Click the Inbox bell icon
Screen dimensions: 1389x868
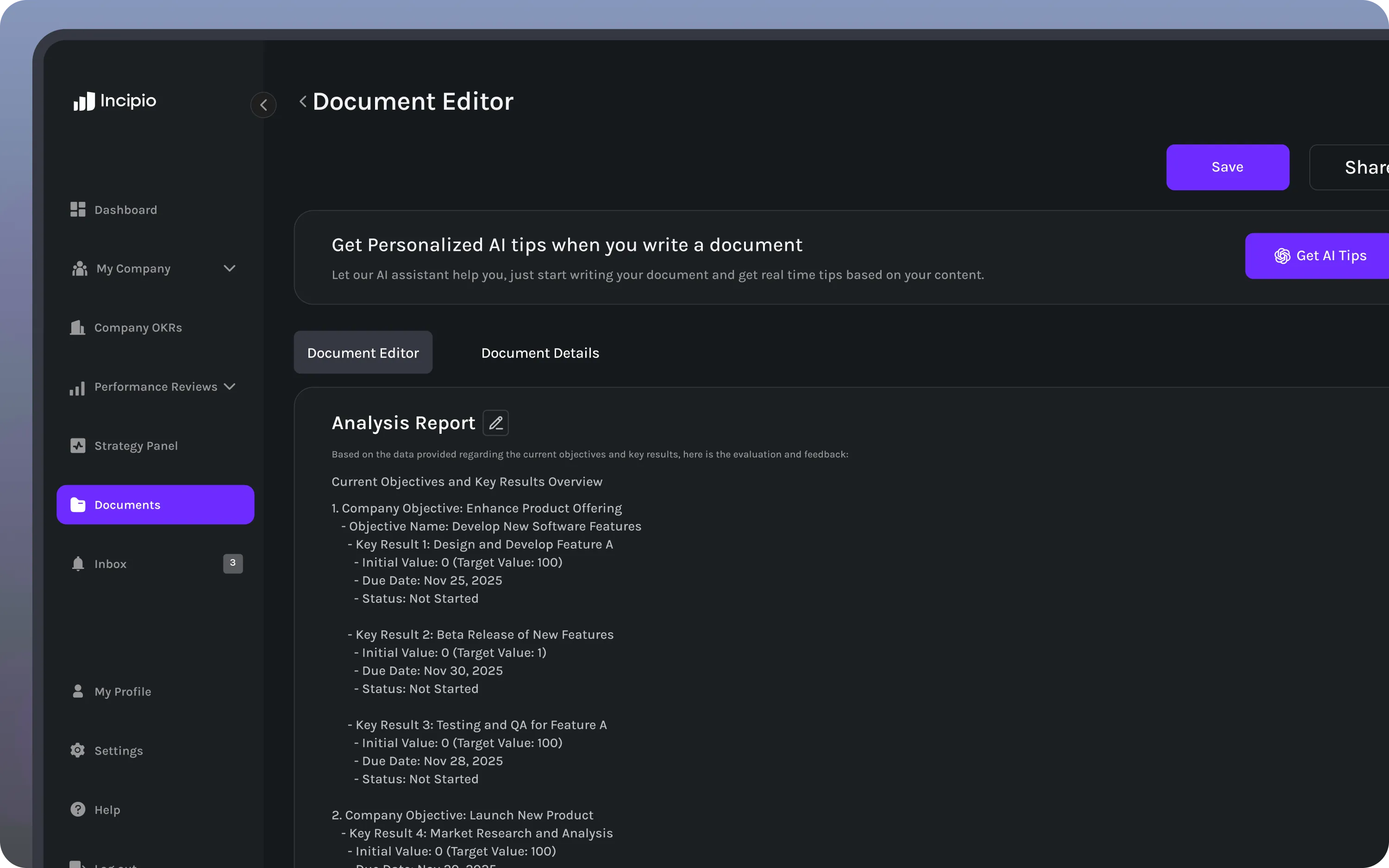tap(78, 564)
